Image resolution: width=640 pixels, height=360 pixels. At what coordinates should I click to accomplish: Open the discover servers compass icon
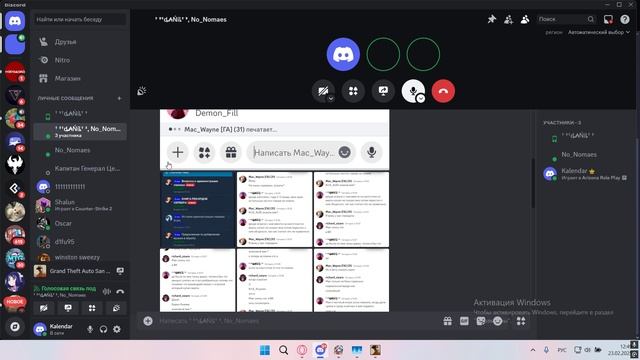pyautogui.click(x=15, y=327)
